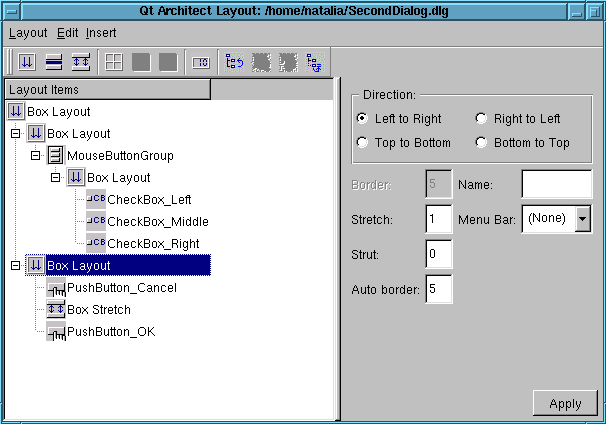Select Top to Bottom direction

tap(362, 142)
